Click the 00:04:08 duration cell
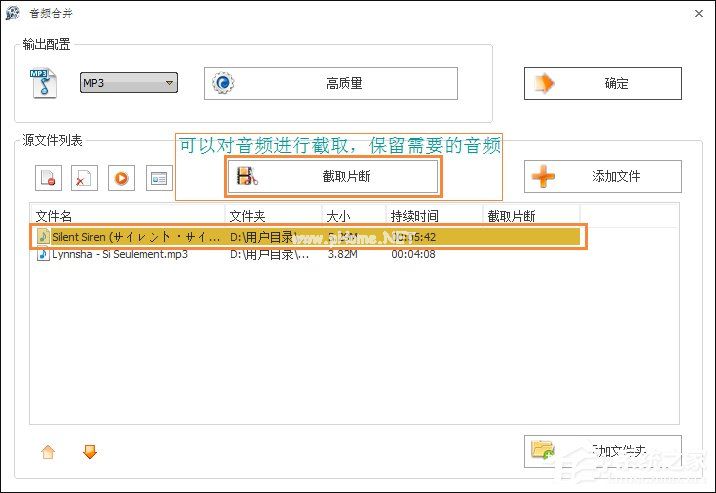This screenshot has width=716, height=493. (413, 254)
